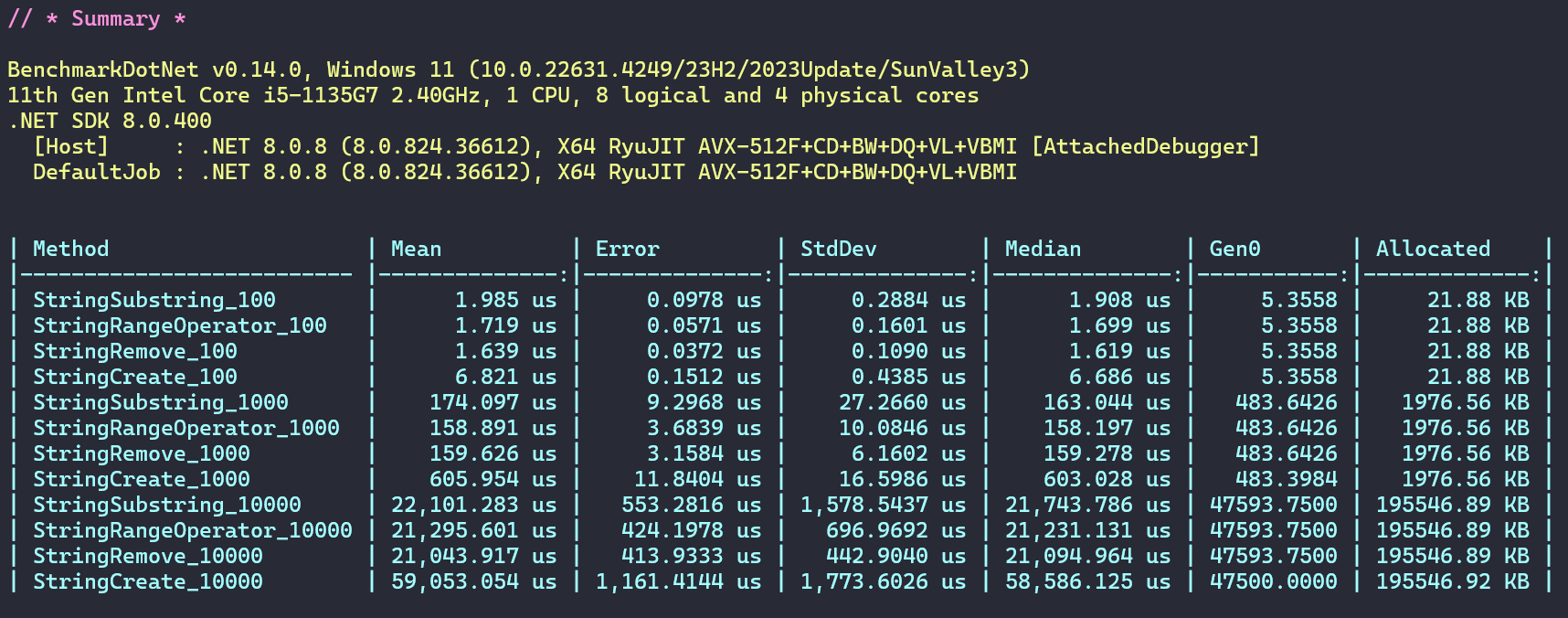This screenshot has width=1568, height=618.
Task: Click error value 1,161.4144 us
Action: click(x=679, y=581)
